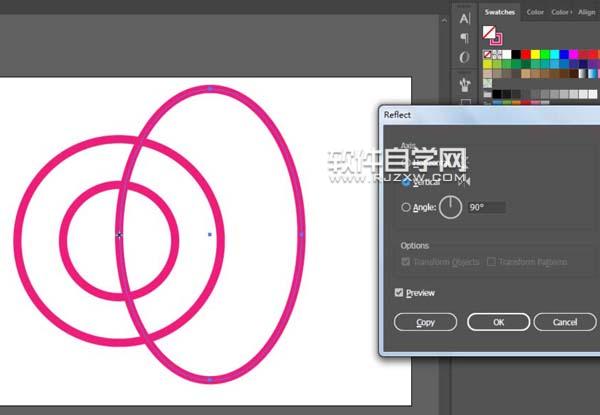Click the Reflect dialog title bar
Screen dimensions: 600x415
tap(491, 115)
